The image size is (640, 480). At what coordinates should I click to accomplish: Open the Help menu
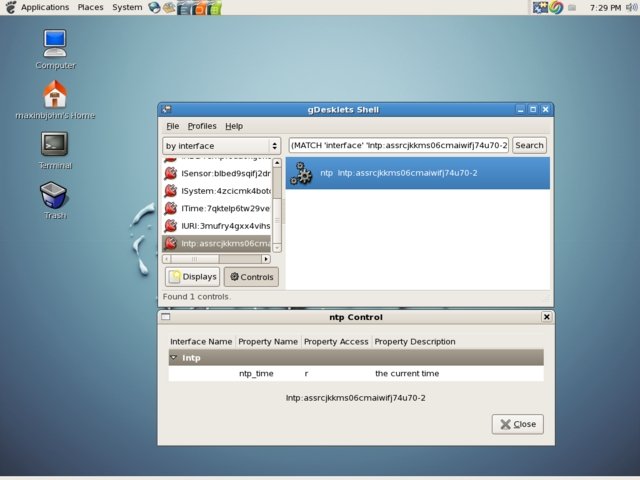pos(234,126)
